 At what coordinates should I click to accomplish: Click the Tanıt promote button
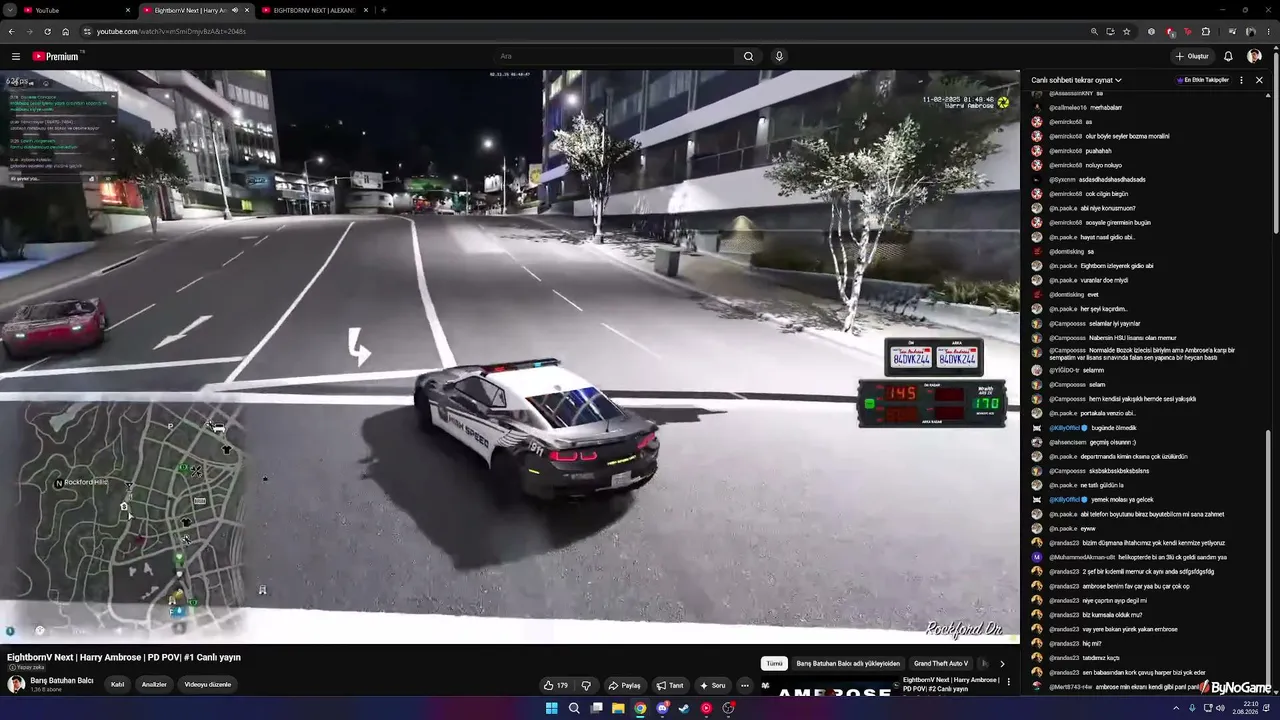pyautogui.click(x=670, y=685)
